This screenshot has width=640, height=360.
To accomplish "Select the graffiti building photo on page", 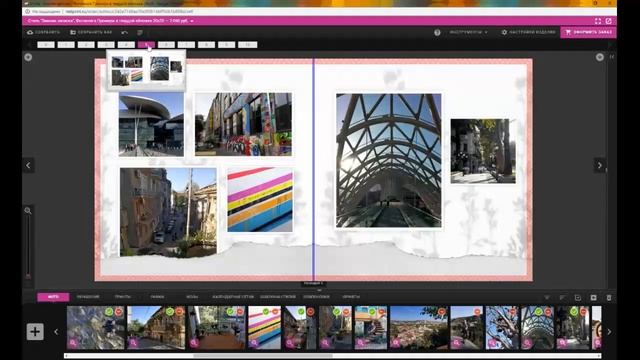I will pyautogui.click(x=243, y=124).
